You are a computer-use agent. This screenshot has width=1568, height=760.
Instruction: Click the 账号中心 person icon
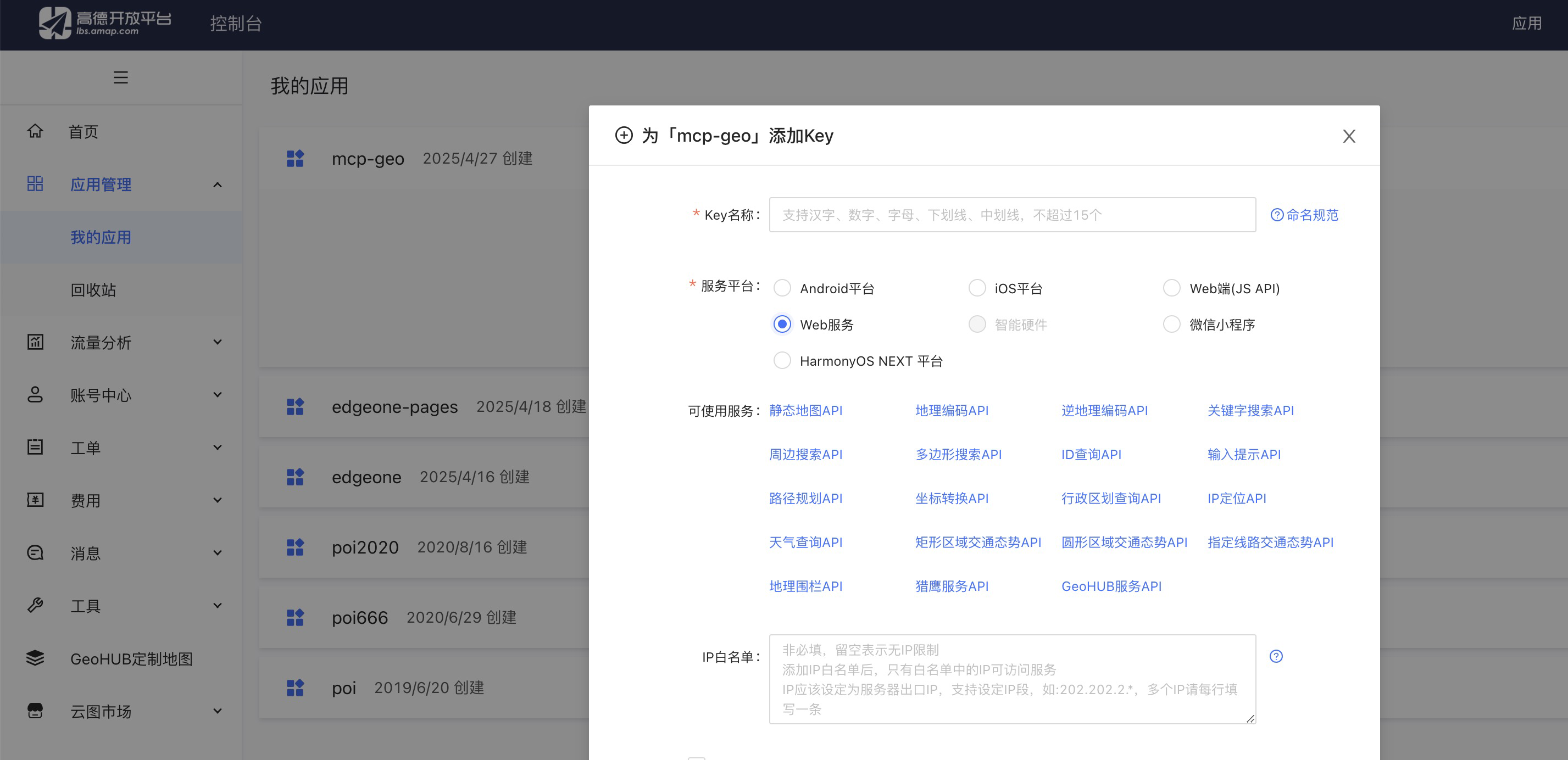[x=35, y=394]
